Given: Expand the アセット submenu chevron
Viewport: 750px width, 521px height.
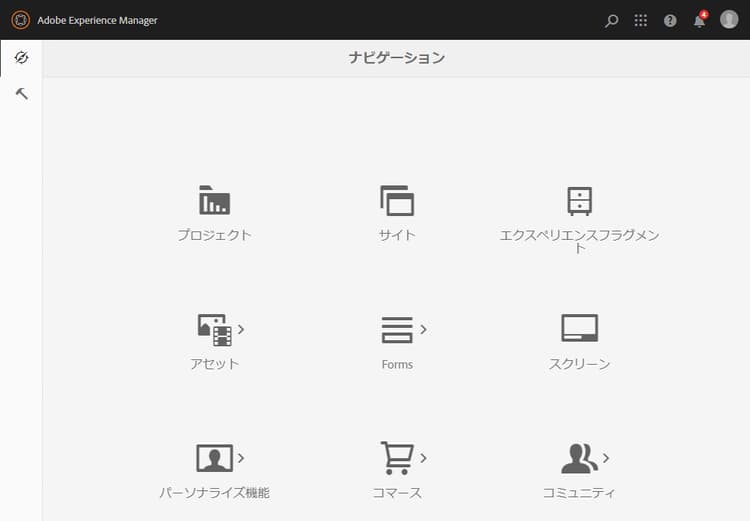Looking at the screenshot, I should (241, 330).
